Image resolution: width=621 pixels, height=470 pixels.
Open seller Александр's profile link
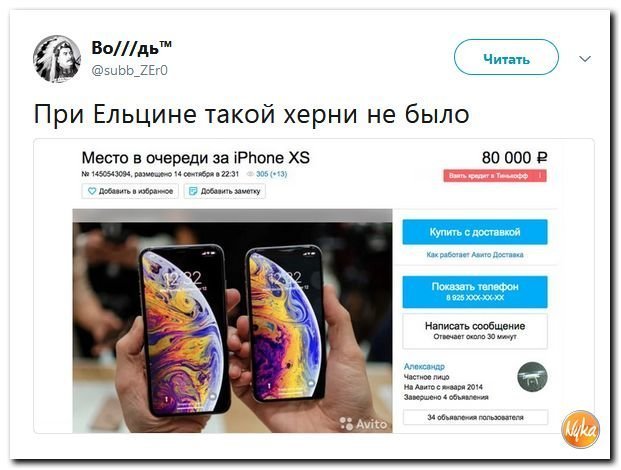424,366
